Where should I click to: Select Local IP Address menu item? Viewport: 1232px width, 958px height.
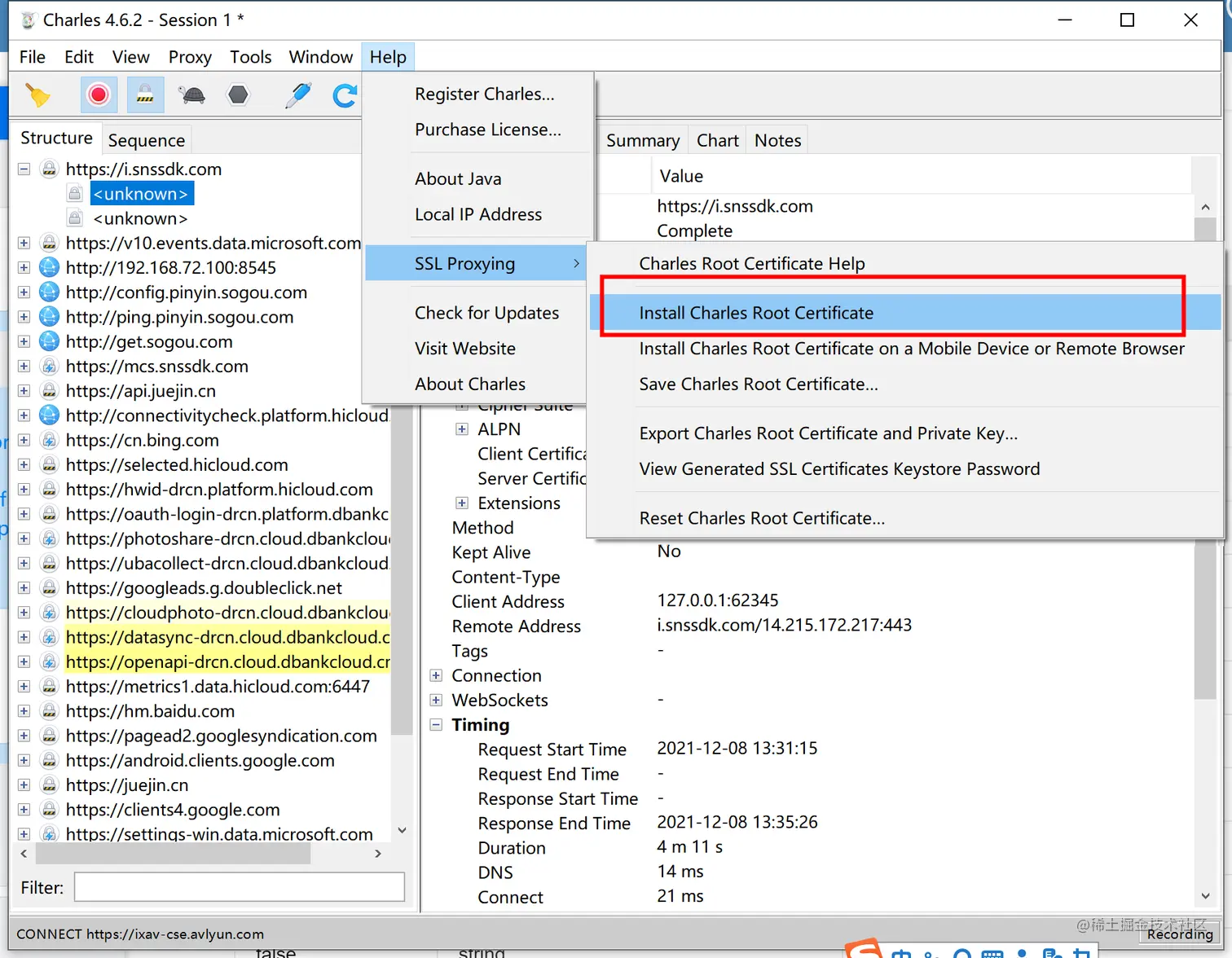[478, 215]
